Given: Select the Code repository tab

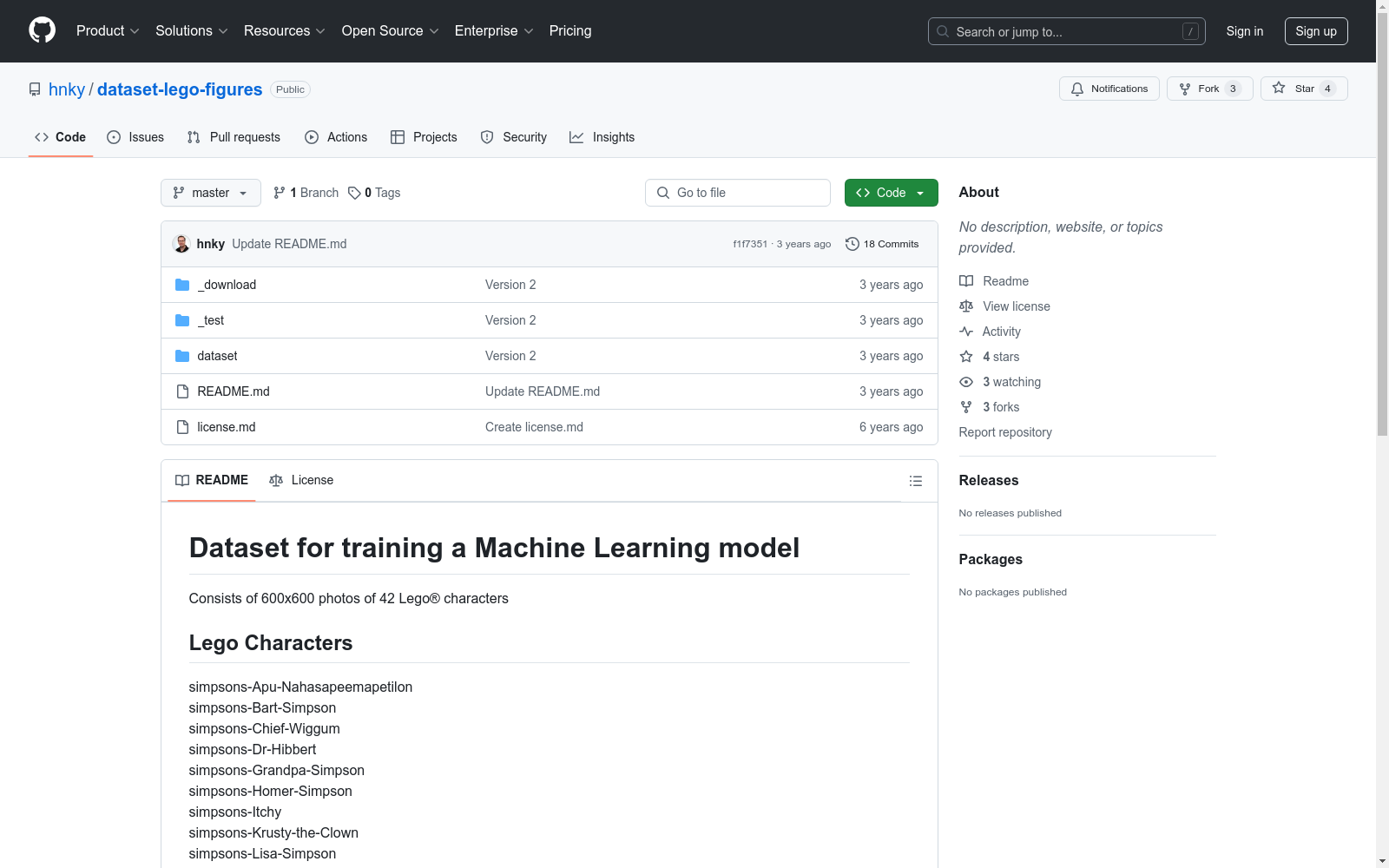Looking at the screenshot, I should (61, 137).
